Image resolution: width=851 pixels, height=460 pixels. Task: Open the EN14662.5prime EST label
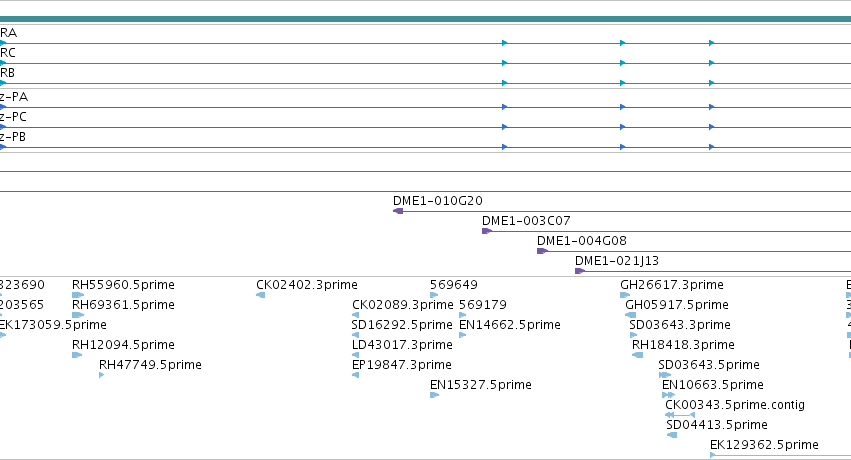pos(510,325)
